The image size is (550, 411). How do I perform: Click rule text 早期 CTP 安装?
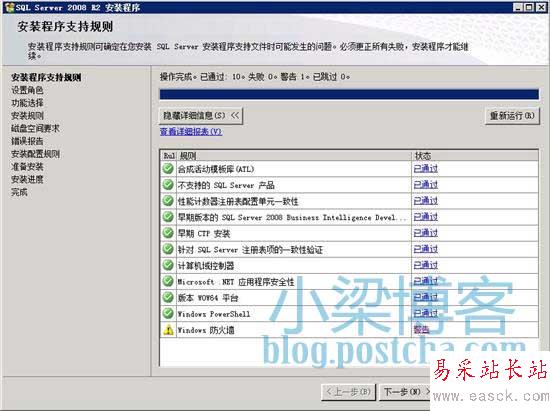pos(204,233)
